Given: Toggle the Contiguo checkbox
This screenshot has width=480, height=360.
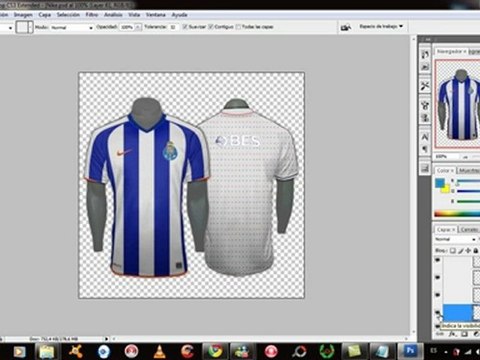Looking at the screenshot, I should (x=211, y=27).
